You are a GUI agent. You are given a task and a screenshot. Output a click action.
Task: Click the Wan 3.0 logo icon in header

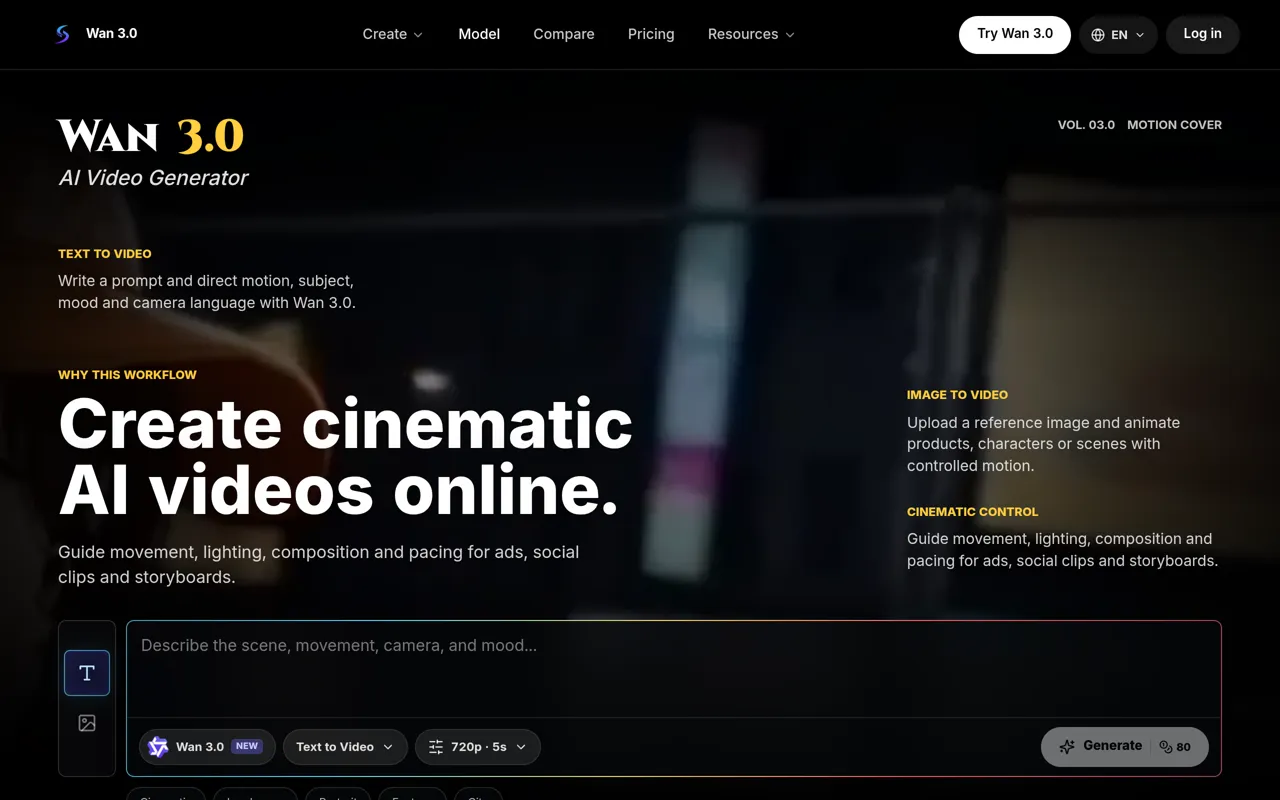[62, 34]
